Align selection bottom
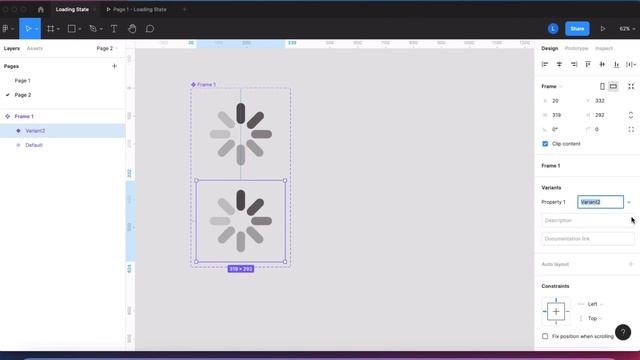This screenshot has height=360, width=640. click(x=616, y=64)
